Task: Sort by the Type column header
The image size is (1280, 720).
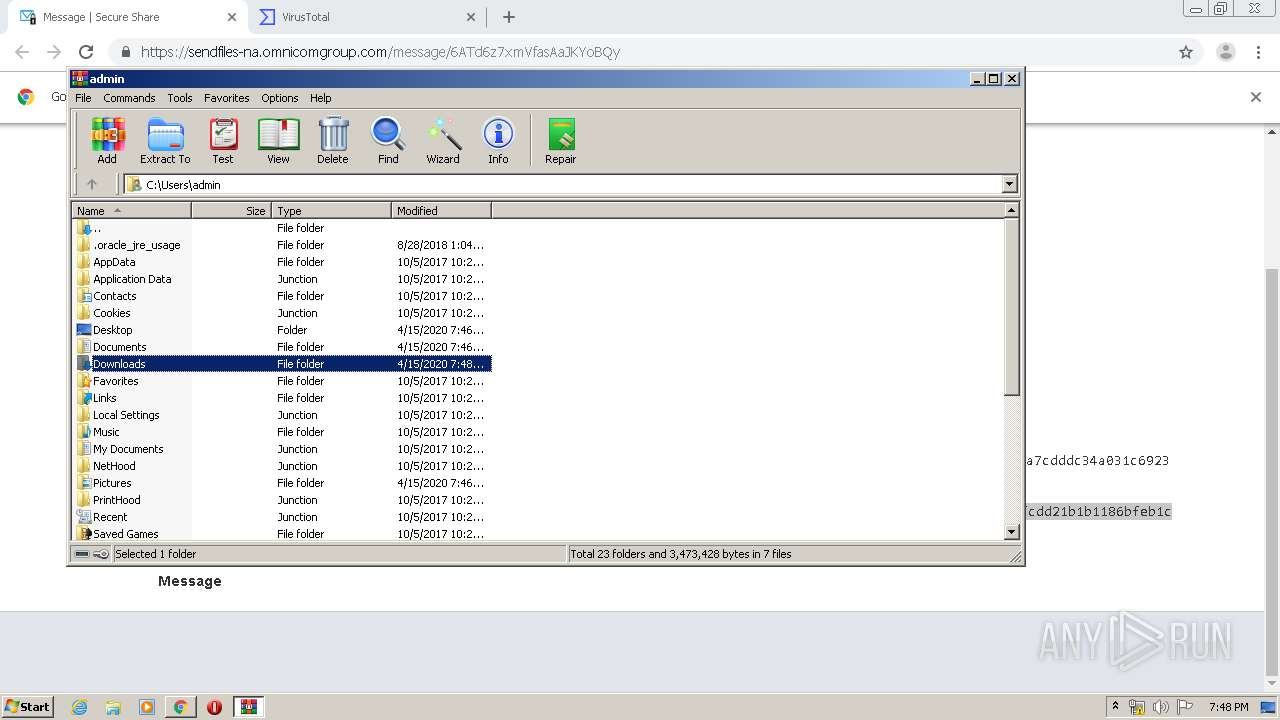Action: pos(331,211)
